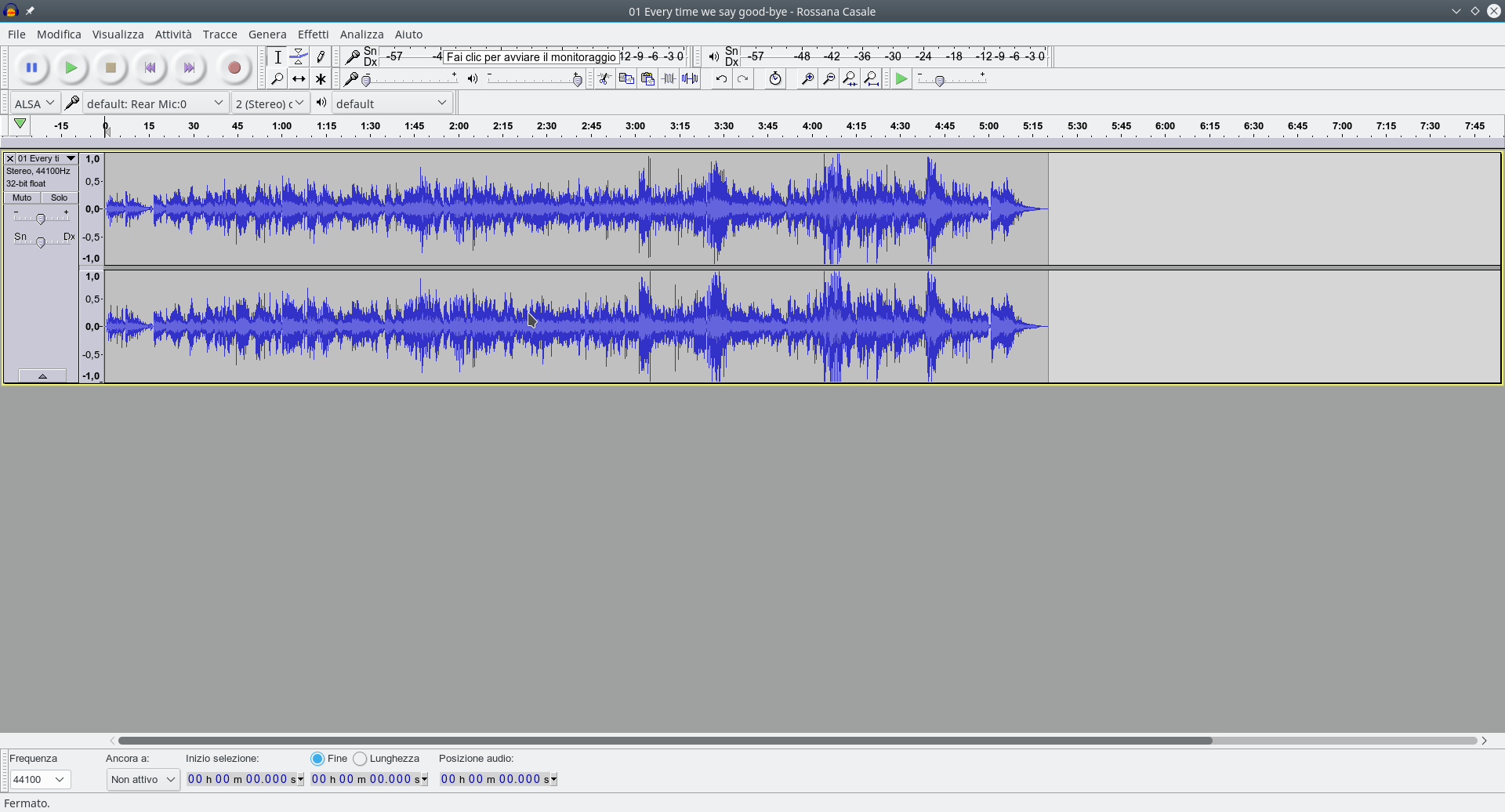Click the Trim audio icon
This screenshot has height=812, width=1505.
(x=669, y=78)
